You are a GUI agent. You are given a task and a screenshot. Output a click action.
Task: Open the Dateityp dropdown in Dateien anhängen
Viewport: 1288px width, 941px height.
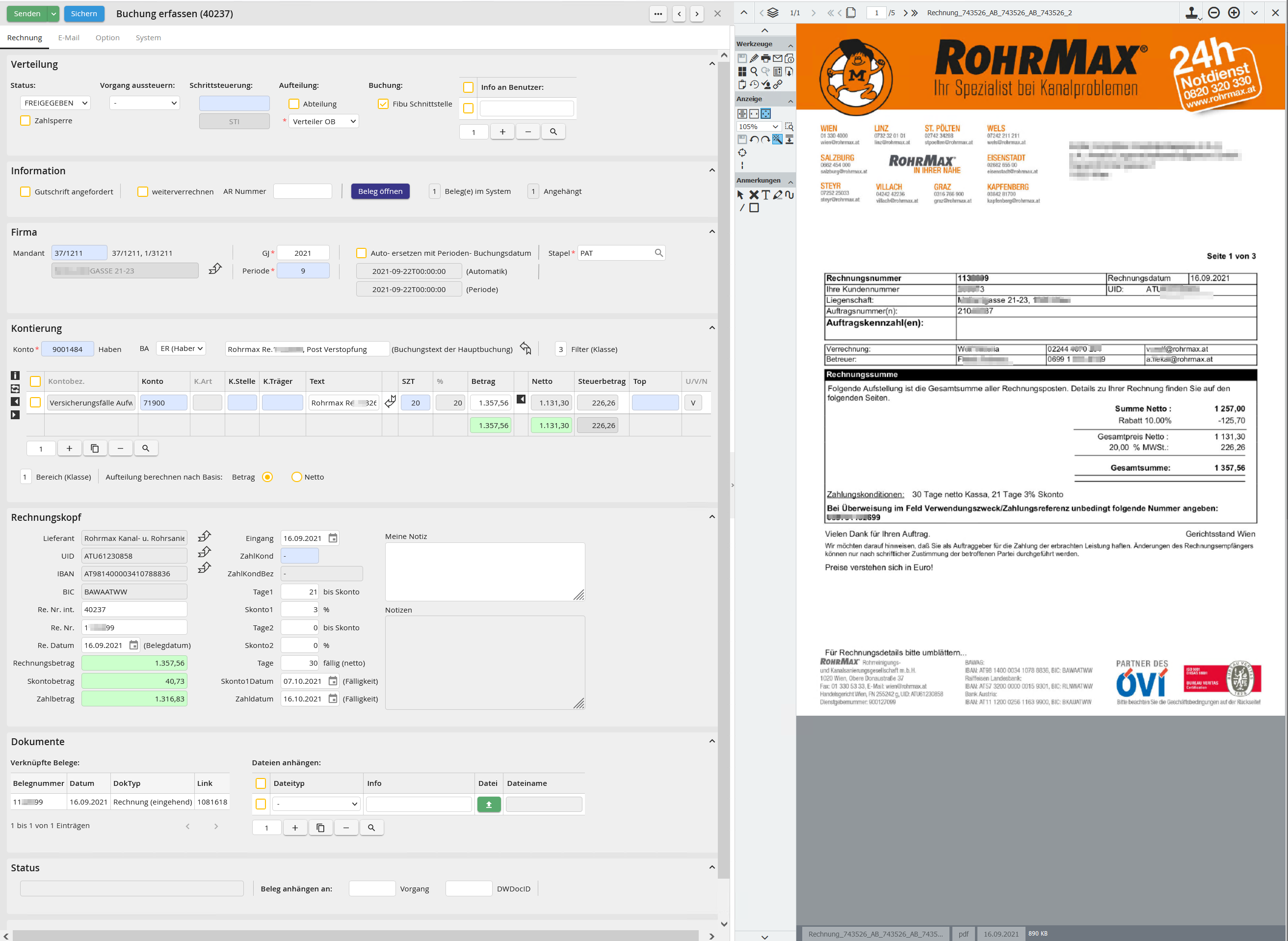(316, 805)
